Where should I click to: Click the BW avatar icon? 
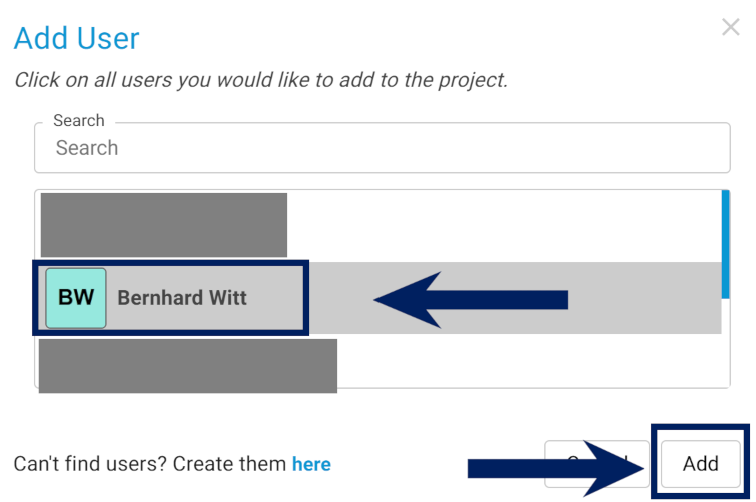tap(76, 298)
